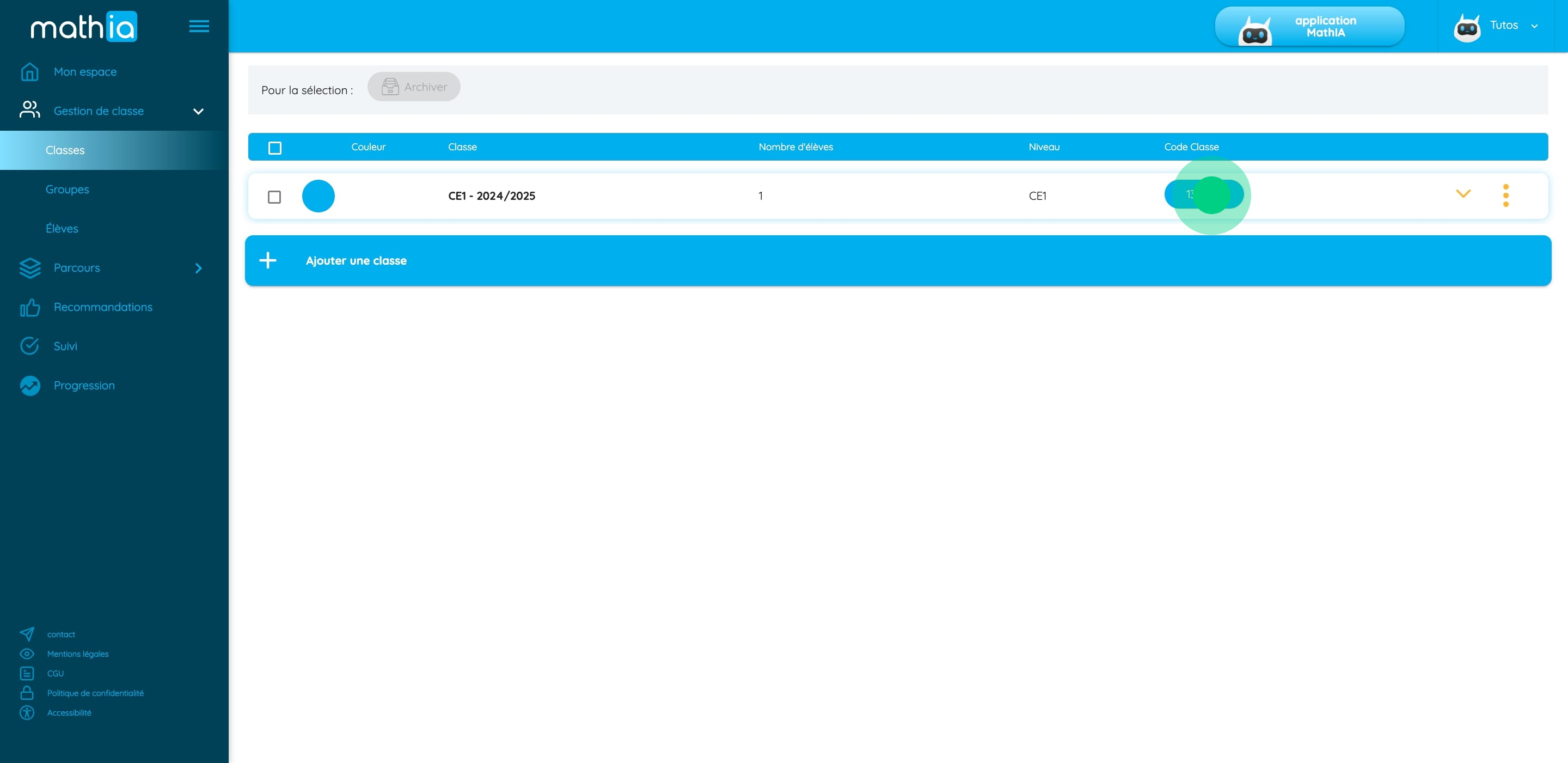Open the three-dot menu for CE1 class
This screenshot has height=763, width=1568.
[1505, 196]
